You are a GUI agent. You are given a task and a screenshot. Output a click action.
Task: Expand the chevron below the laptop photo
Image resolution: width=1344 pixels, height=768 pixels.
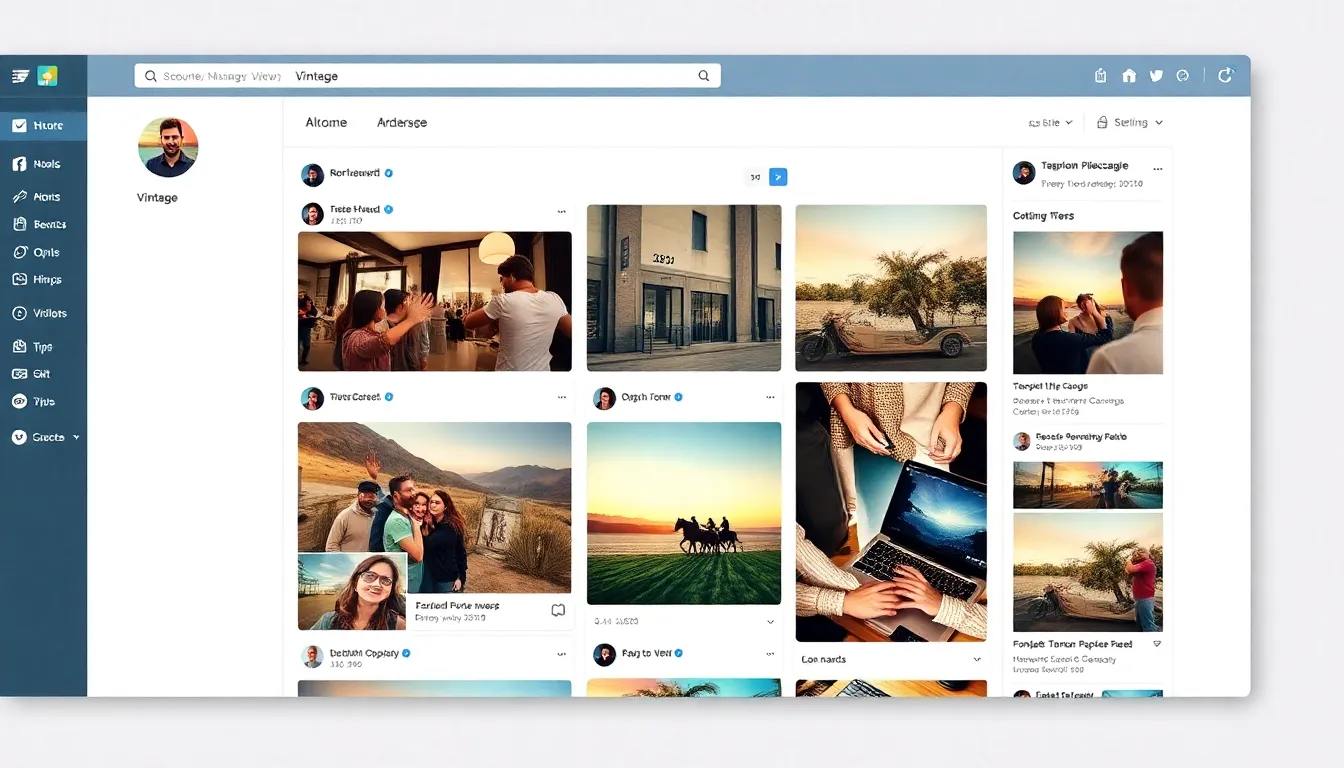pos(977,660)
